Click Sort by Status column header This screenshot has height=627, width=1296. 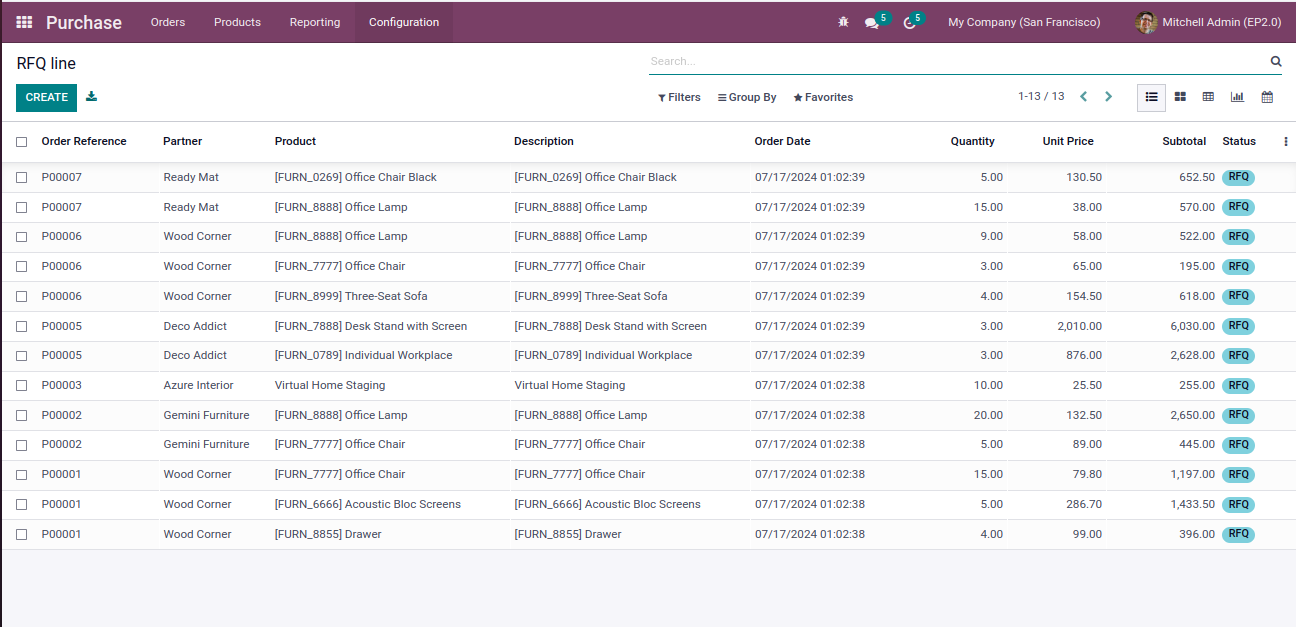click(x=1239, y=141)
